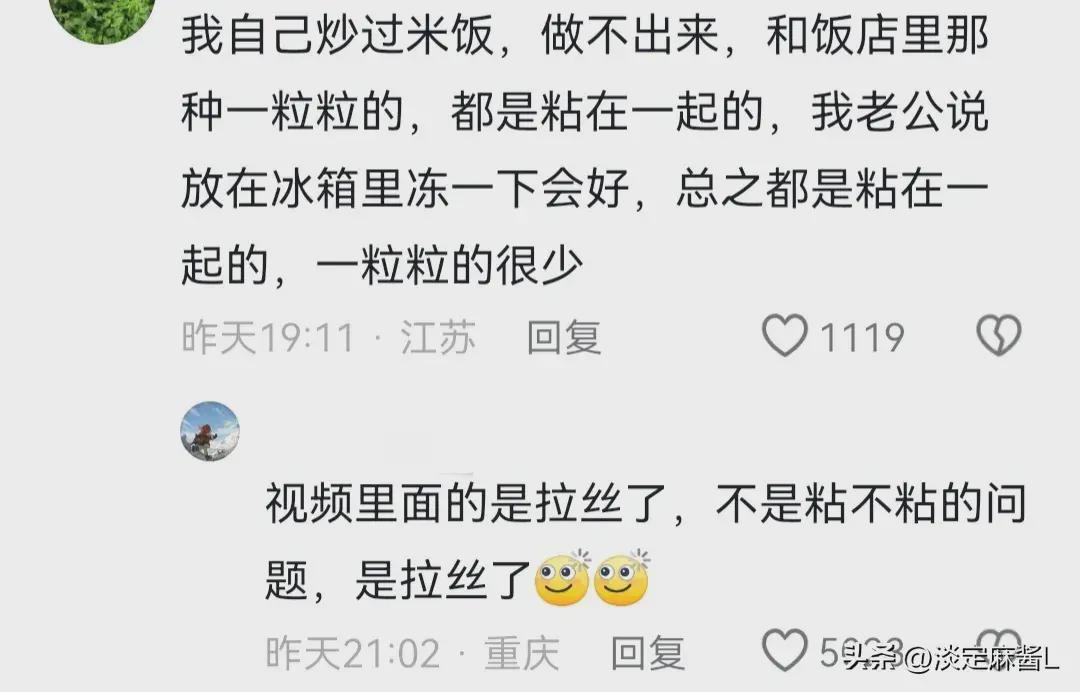Click the 1119 like count
The width and height of the screenshot is (1080, 692).
tap(862, 337)
